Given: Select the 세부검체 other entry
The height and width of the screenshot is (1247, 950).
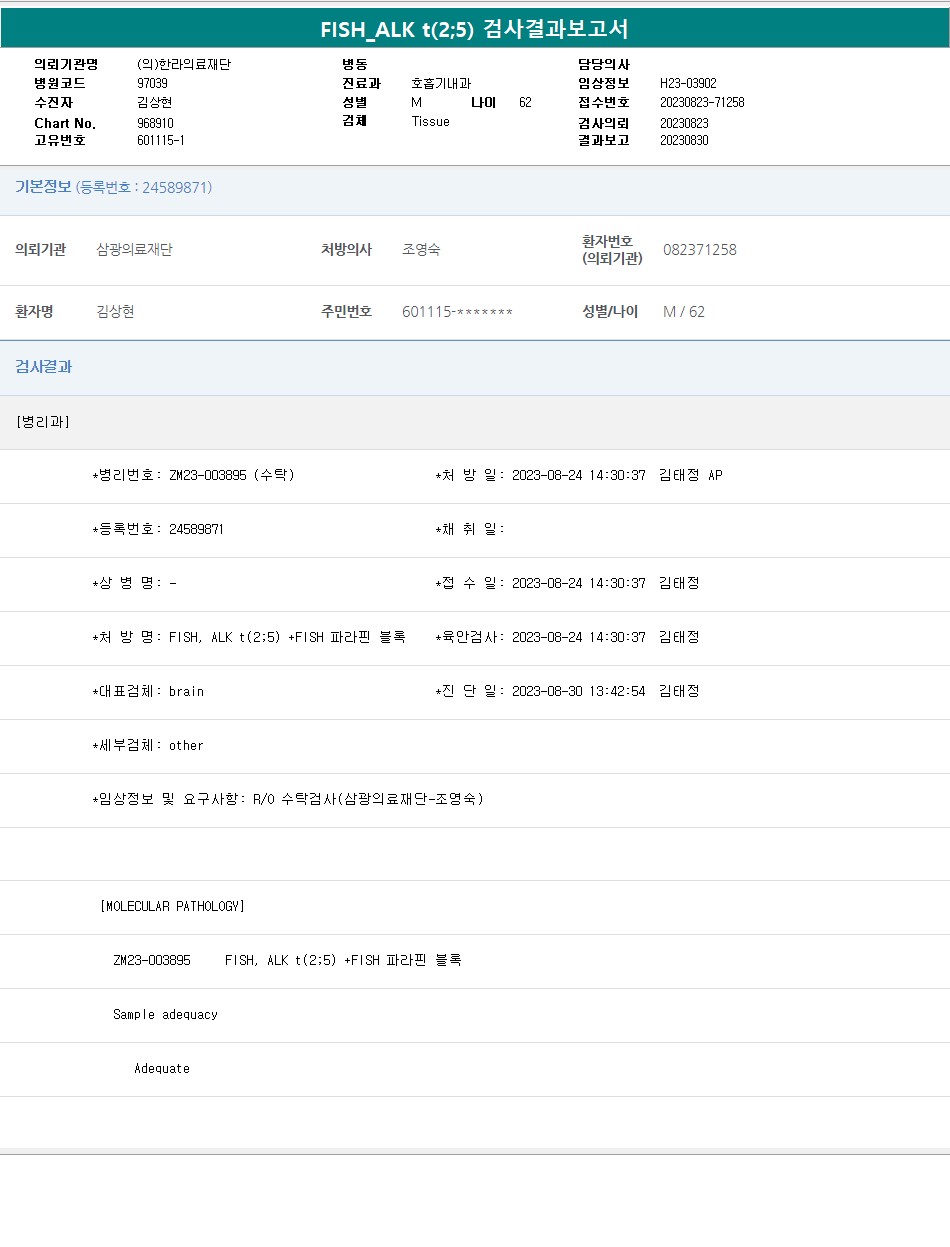Looking at the screenshot, I should point(186,745).
